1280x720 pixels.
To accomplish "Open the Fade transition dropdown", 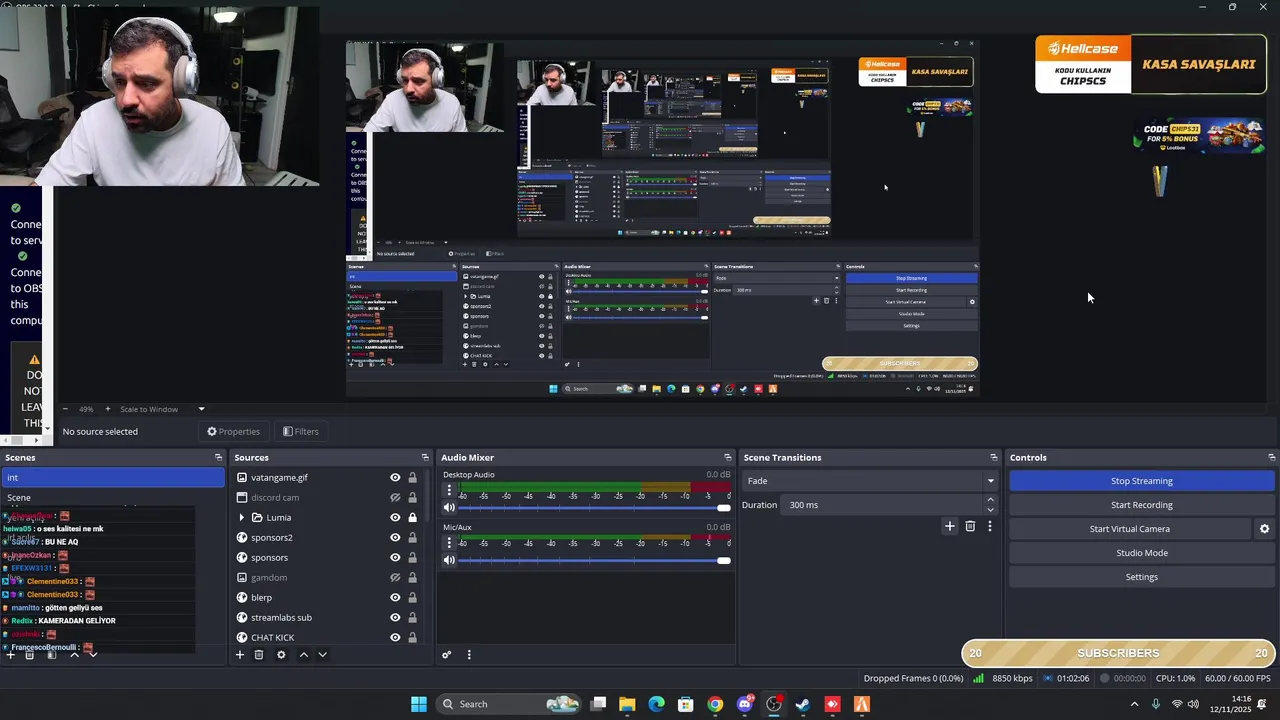I will pos(869,481).
